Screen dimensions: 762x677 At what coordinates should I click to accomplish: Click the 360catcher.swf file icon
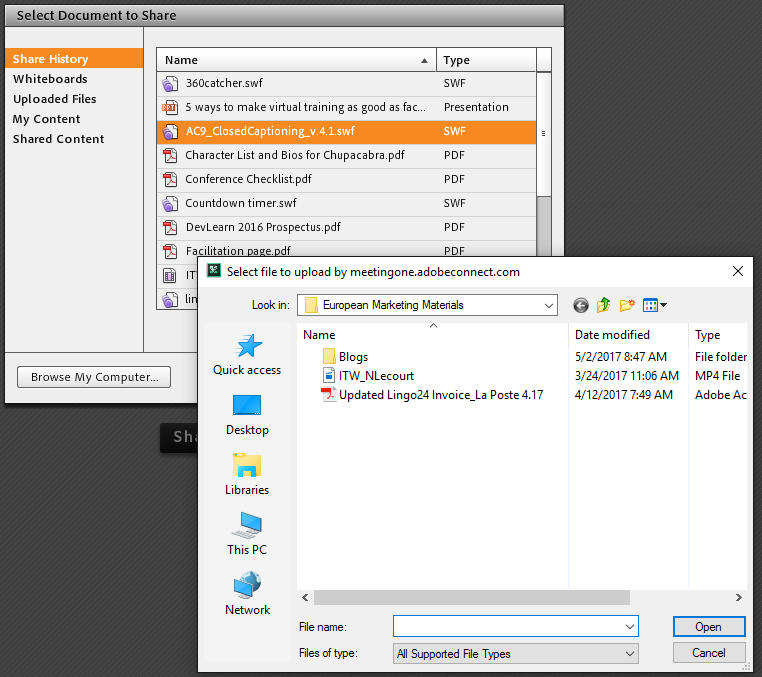170,84
